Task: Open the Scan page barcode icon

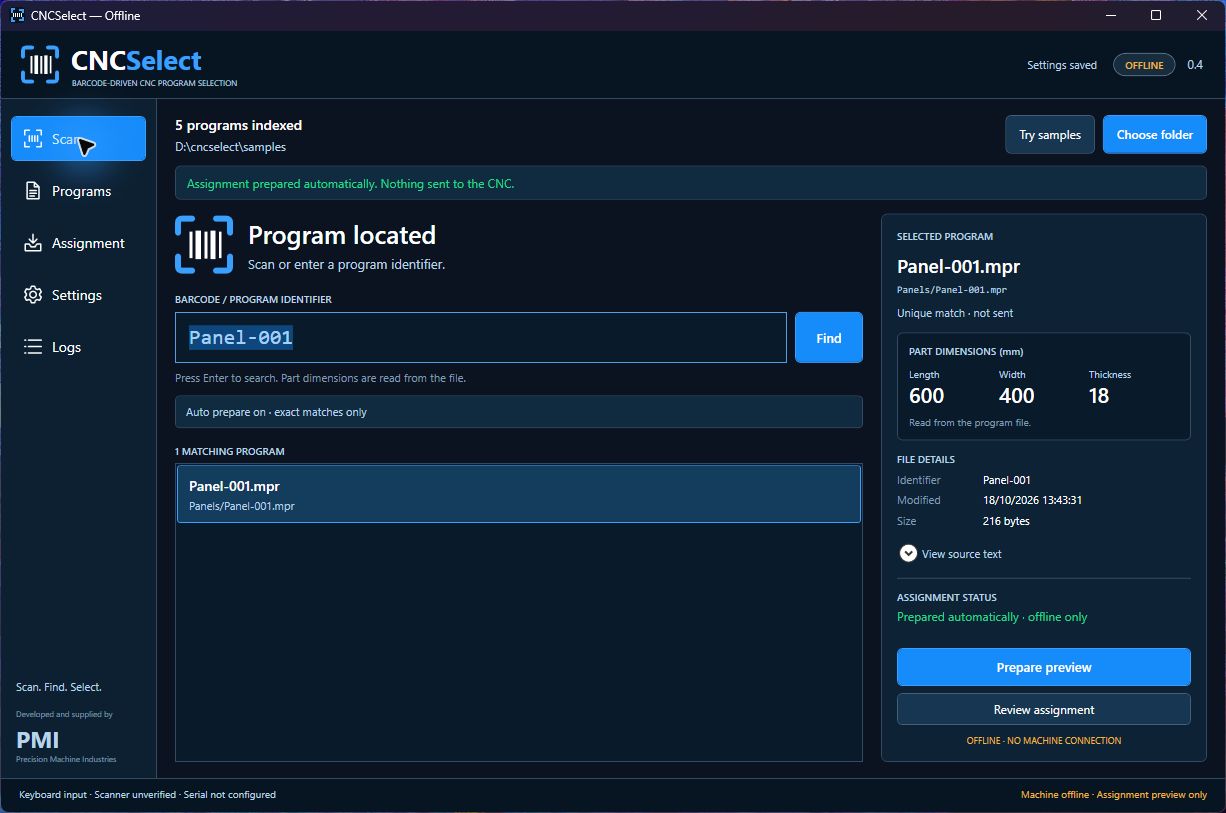Action: pyautogui.click(x=33, y=139)
